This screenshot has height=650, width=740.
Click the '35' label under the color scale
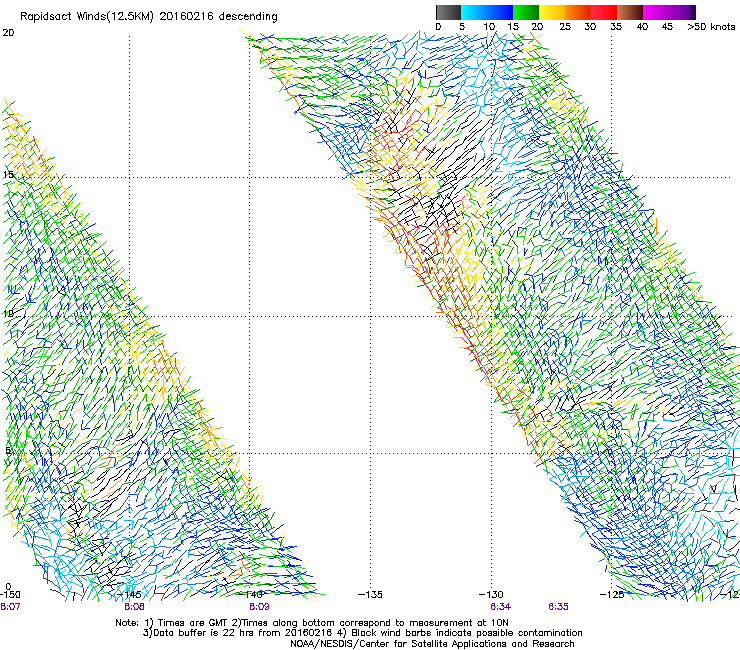pos(616,27)
